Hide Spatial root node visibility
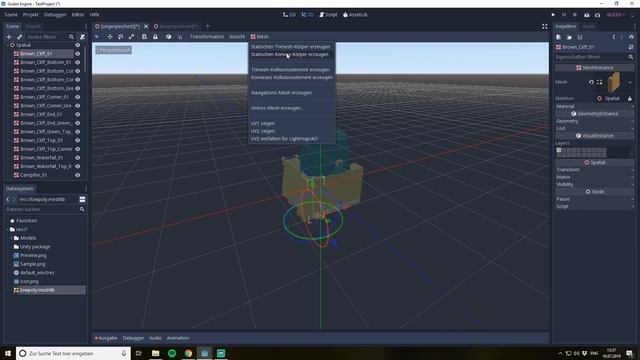The height and width of the screenshot is (360, 640). [x=77, y=45]
